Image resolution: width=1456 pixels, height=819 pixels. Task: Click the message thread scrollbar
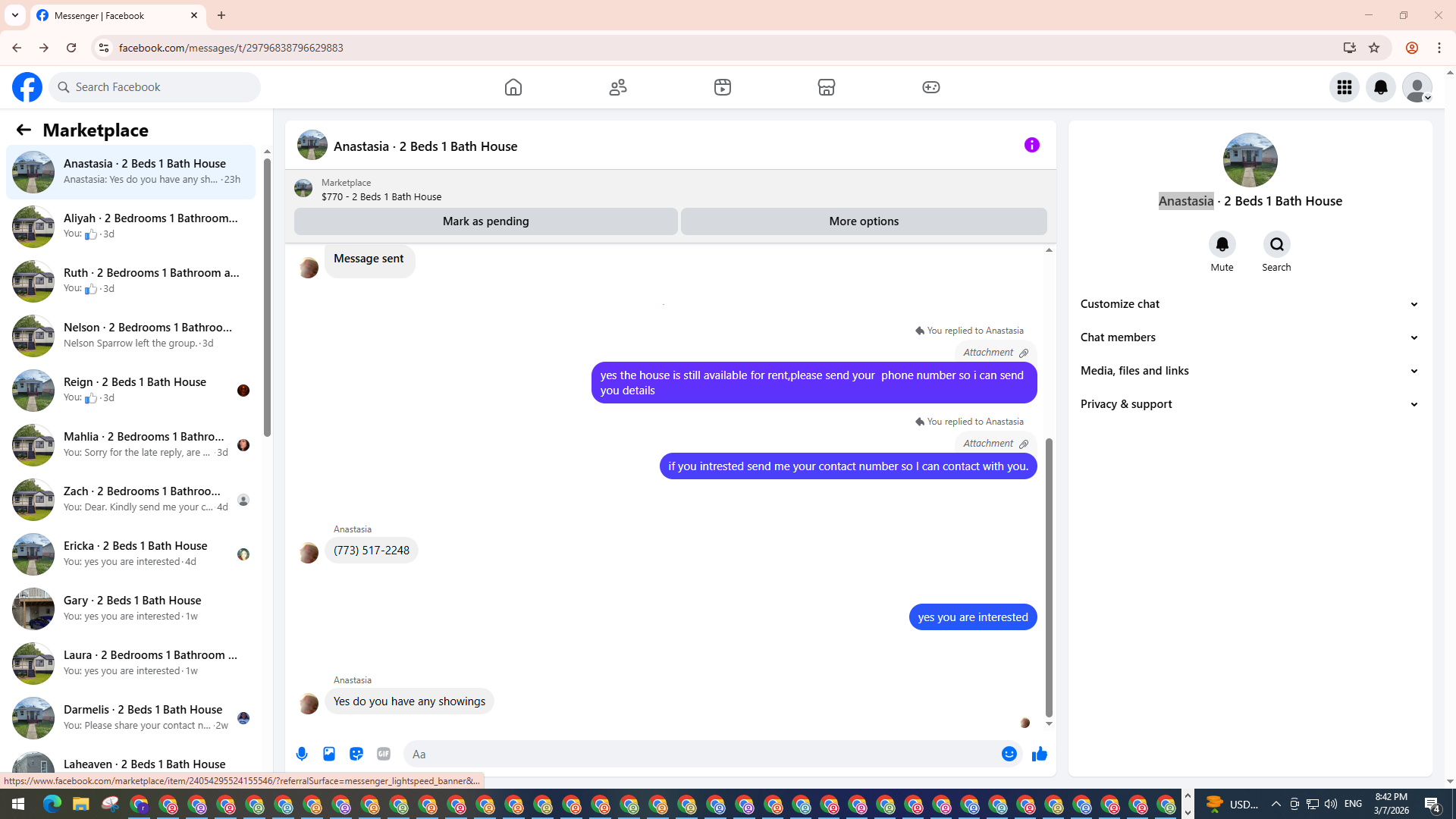[1049, 577]
